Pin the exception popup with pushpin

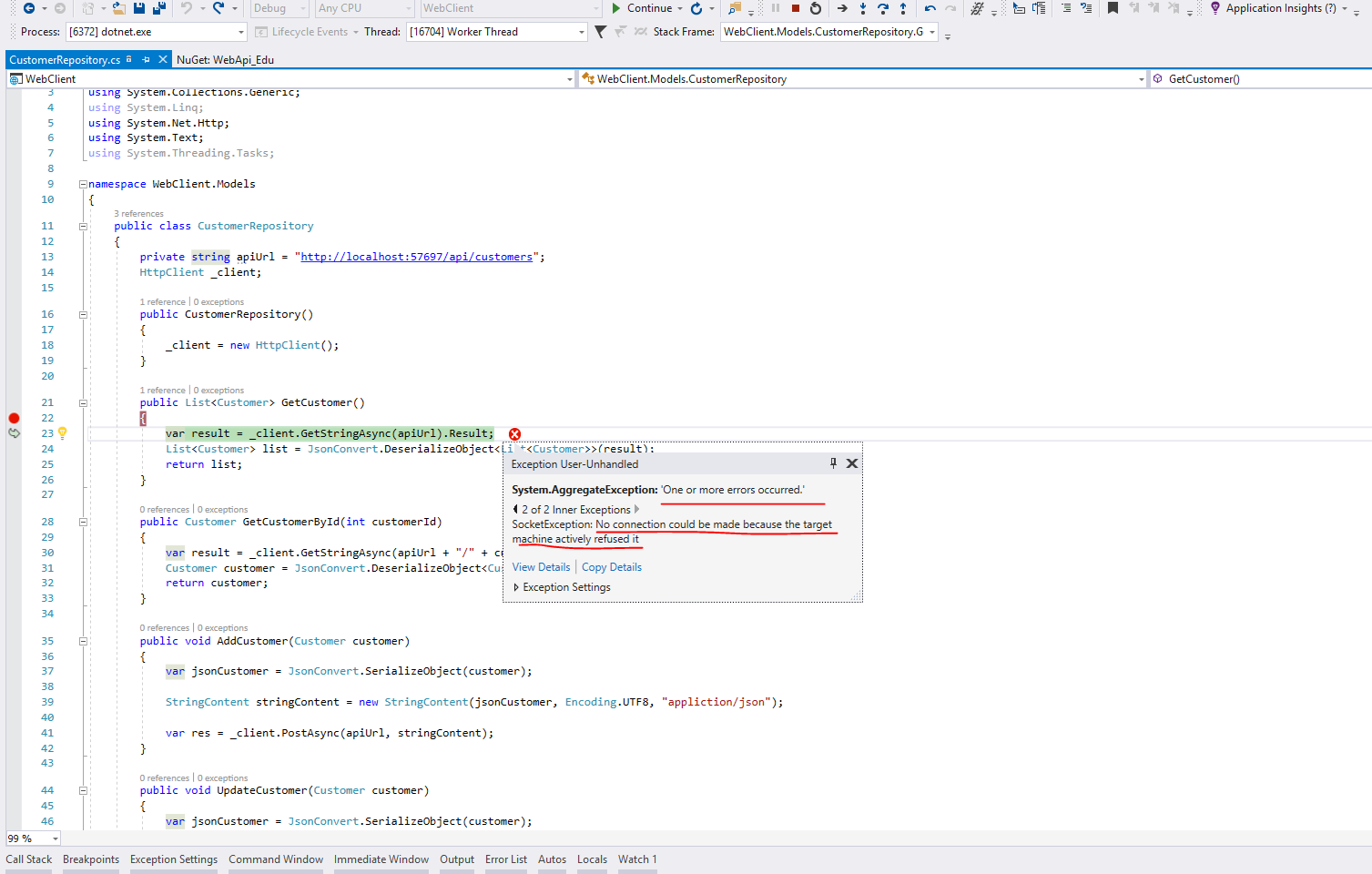833,463
